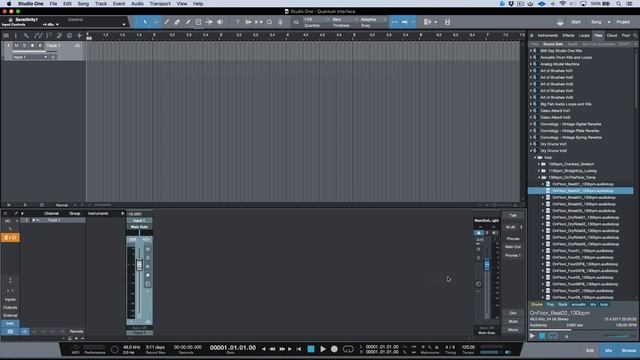Open the Edit view button
This screenshot has height=360, width=640.
(590, 351)
